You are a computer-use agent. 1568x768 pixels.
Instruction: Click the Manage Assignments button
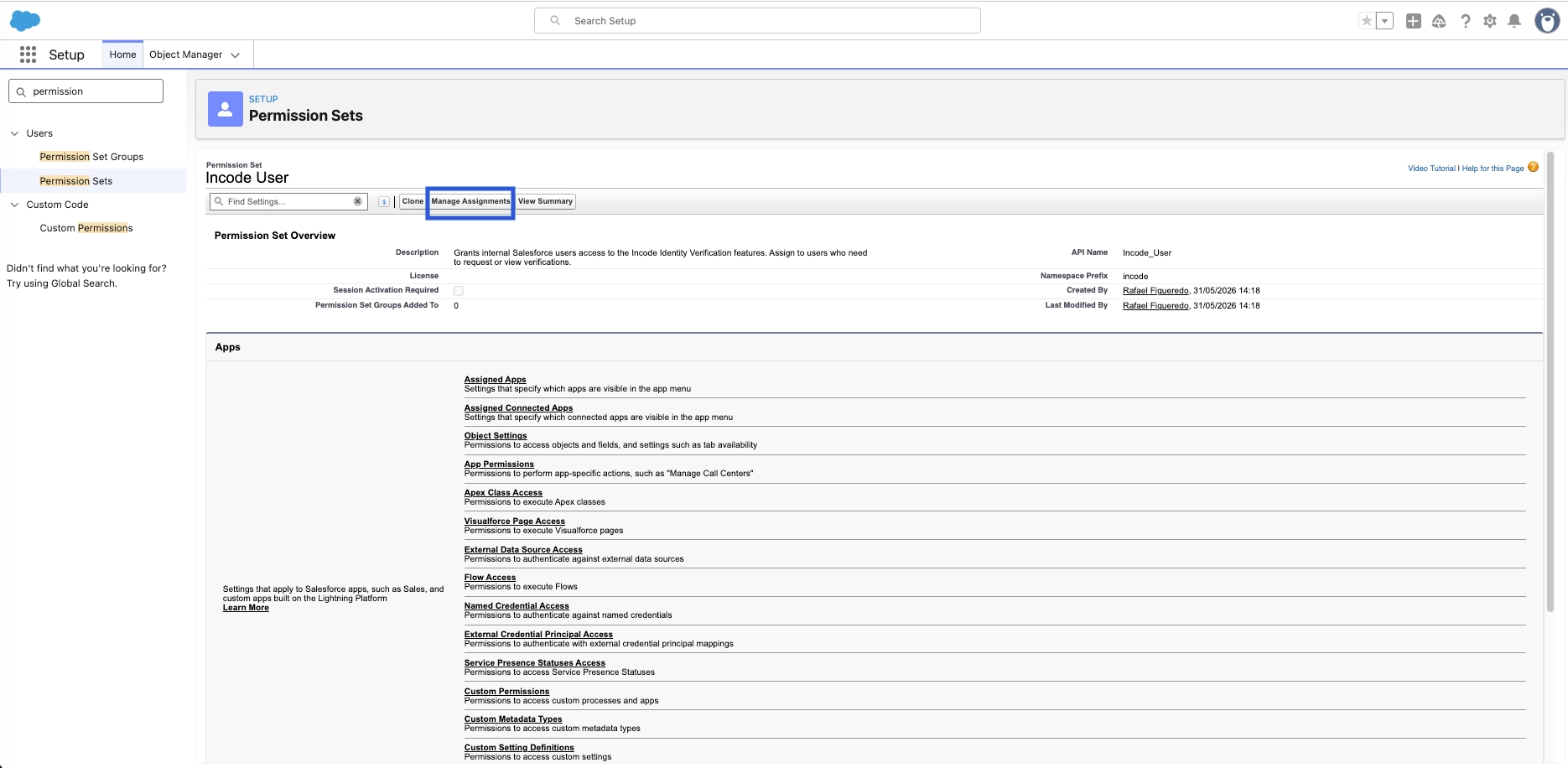click(470, 201)
